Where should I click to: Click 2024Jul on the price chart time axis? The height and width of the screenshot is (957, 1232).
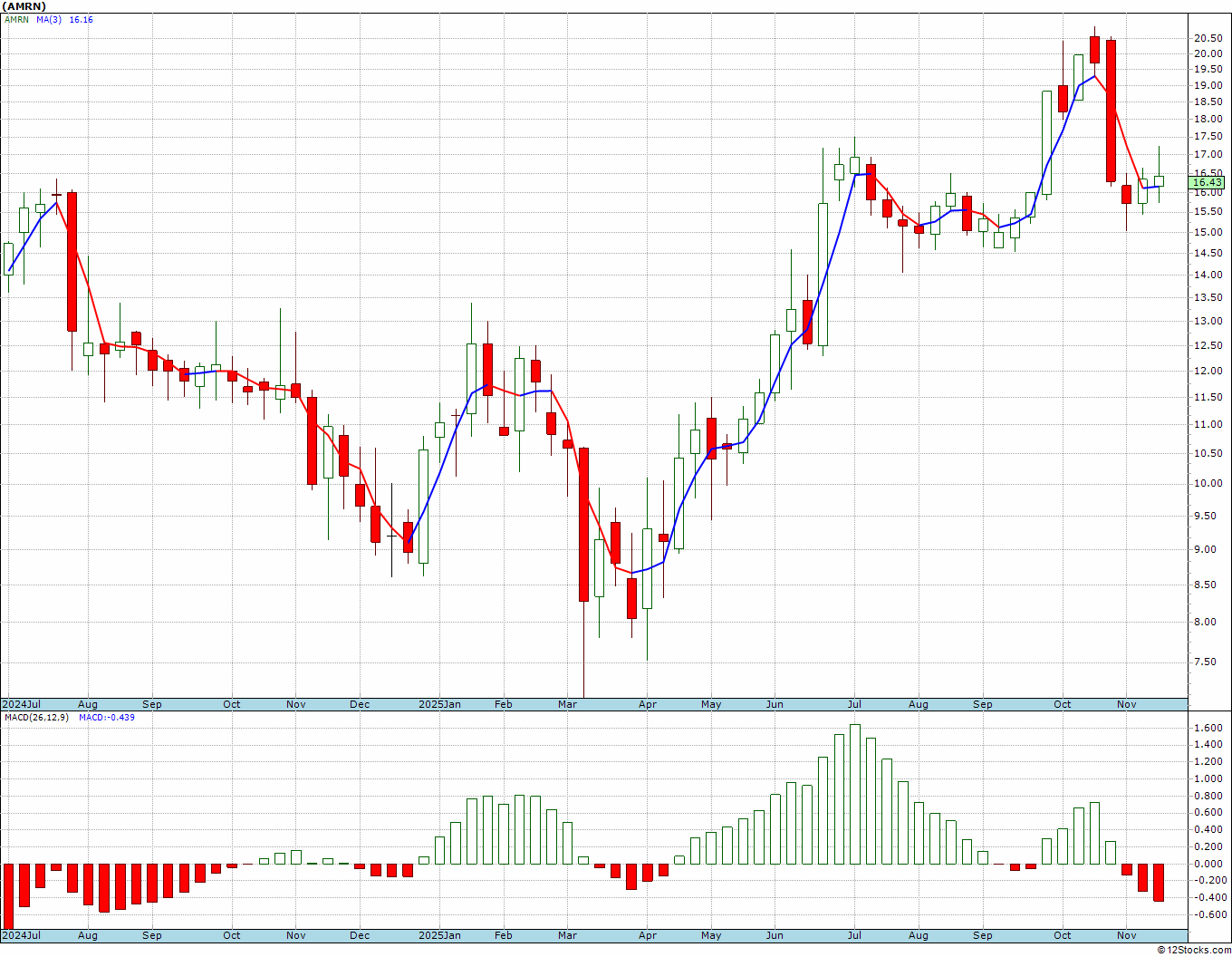pyautogui.click(x=22, y=705)
